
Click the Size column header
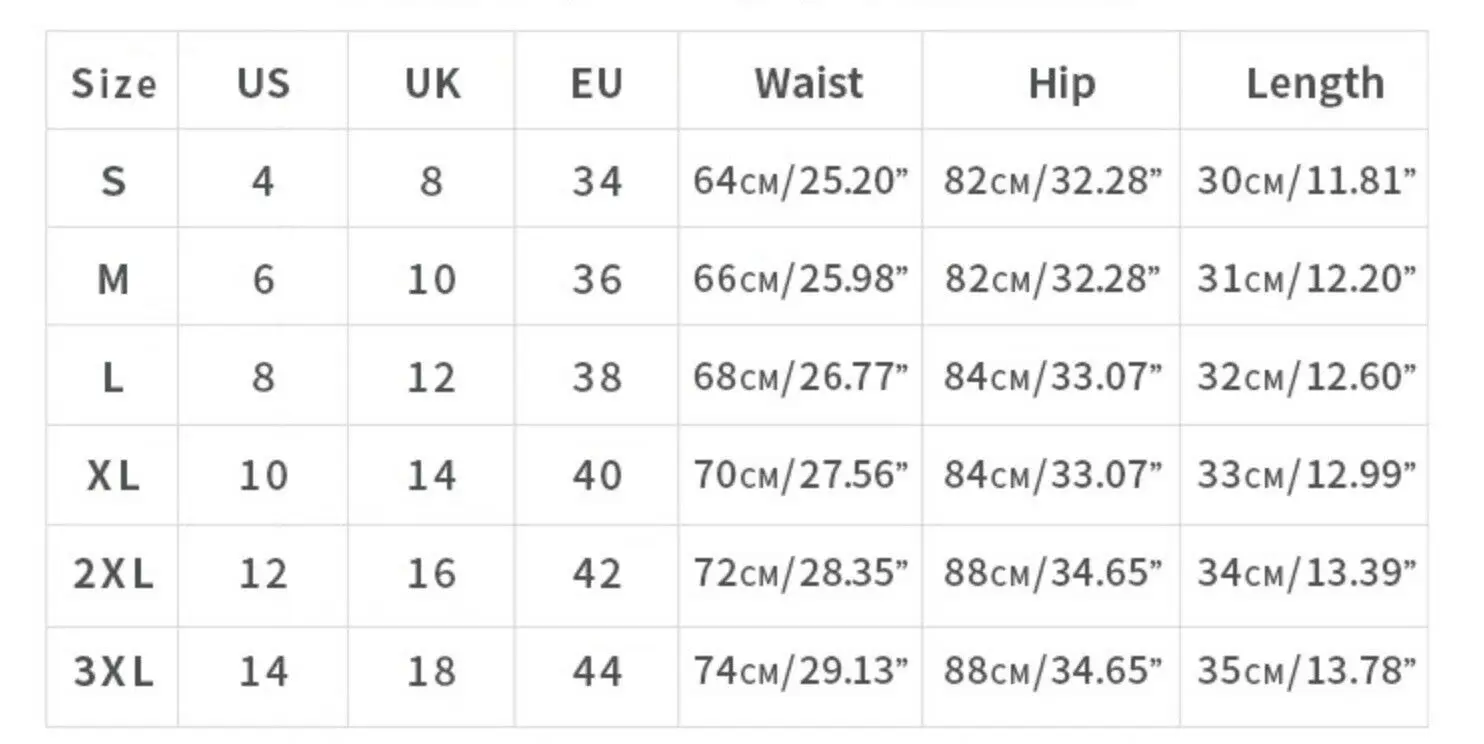(113, 83)
